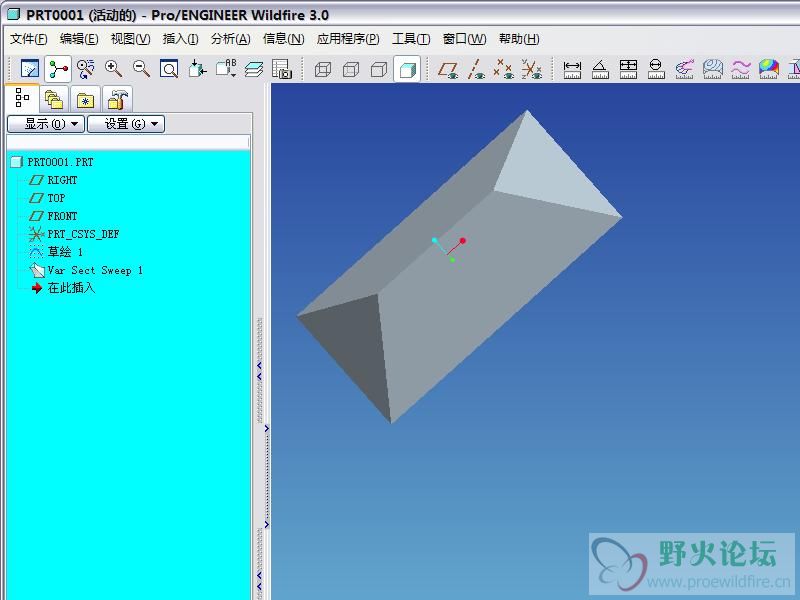800x600 pixels.
Task: Open the saved view list dropdown
Action: point(226,69)
